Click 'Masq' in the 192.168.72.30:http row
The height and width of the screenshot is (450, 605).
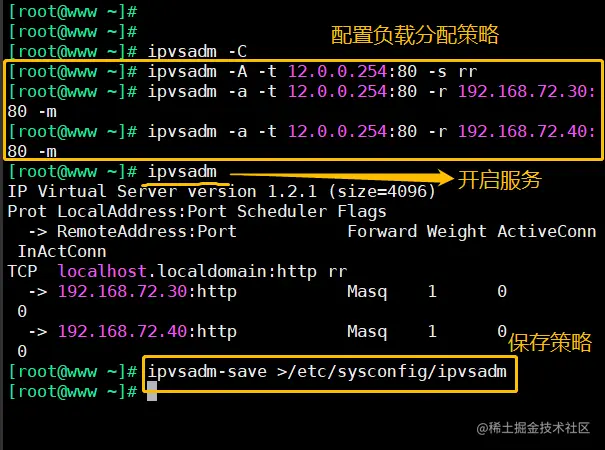tap(367, 291)
